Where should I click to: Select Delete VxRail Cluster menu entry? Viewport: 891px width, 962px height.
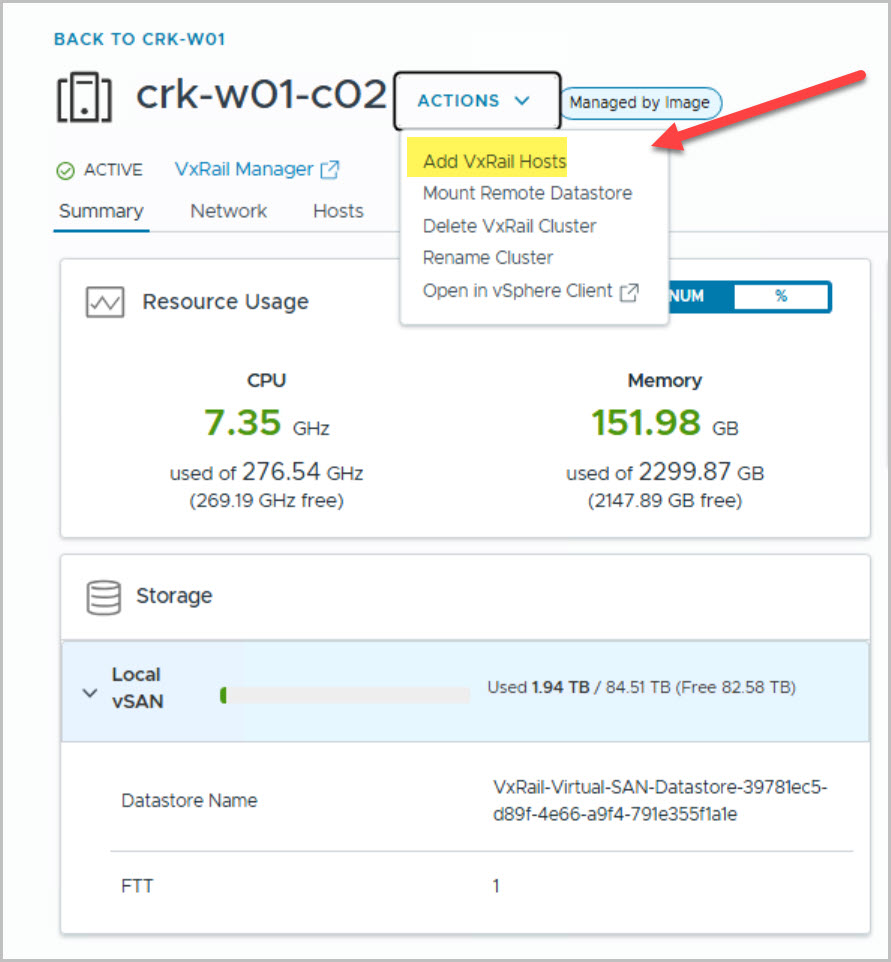click(x=509, y=226)
